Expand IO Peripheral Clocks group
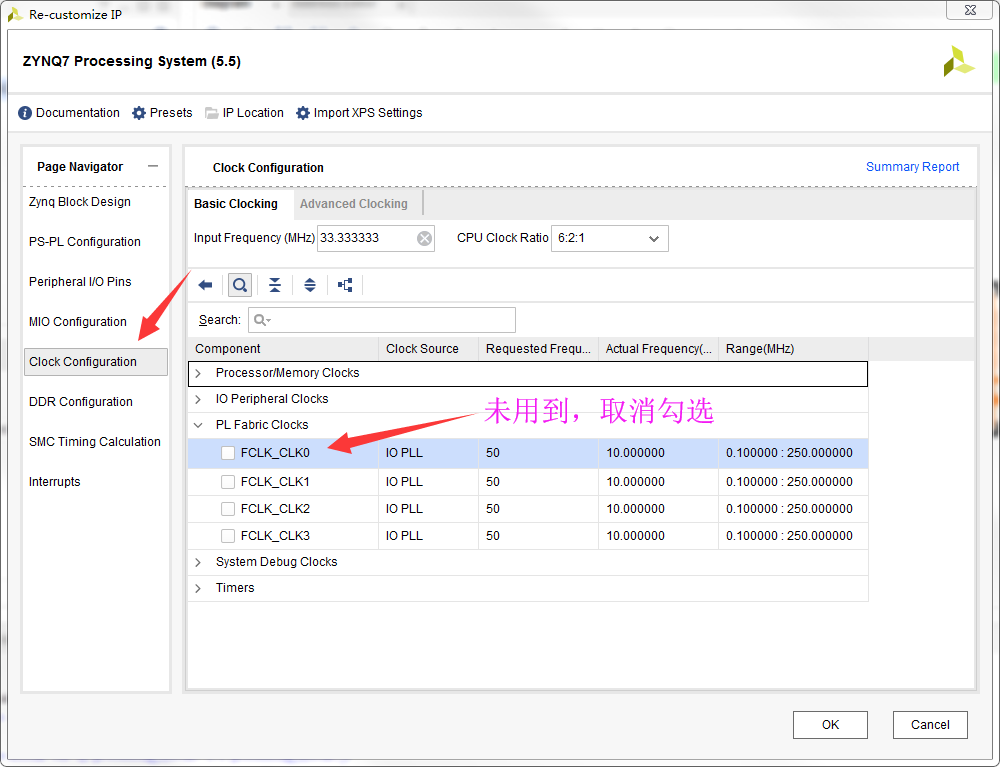Image resolution: width=1000 pixels, height=767 pixels. pos(198,399)
